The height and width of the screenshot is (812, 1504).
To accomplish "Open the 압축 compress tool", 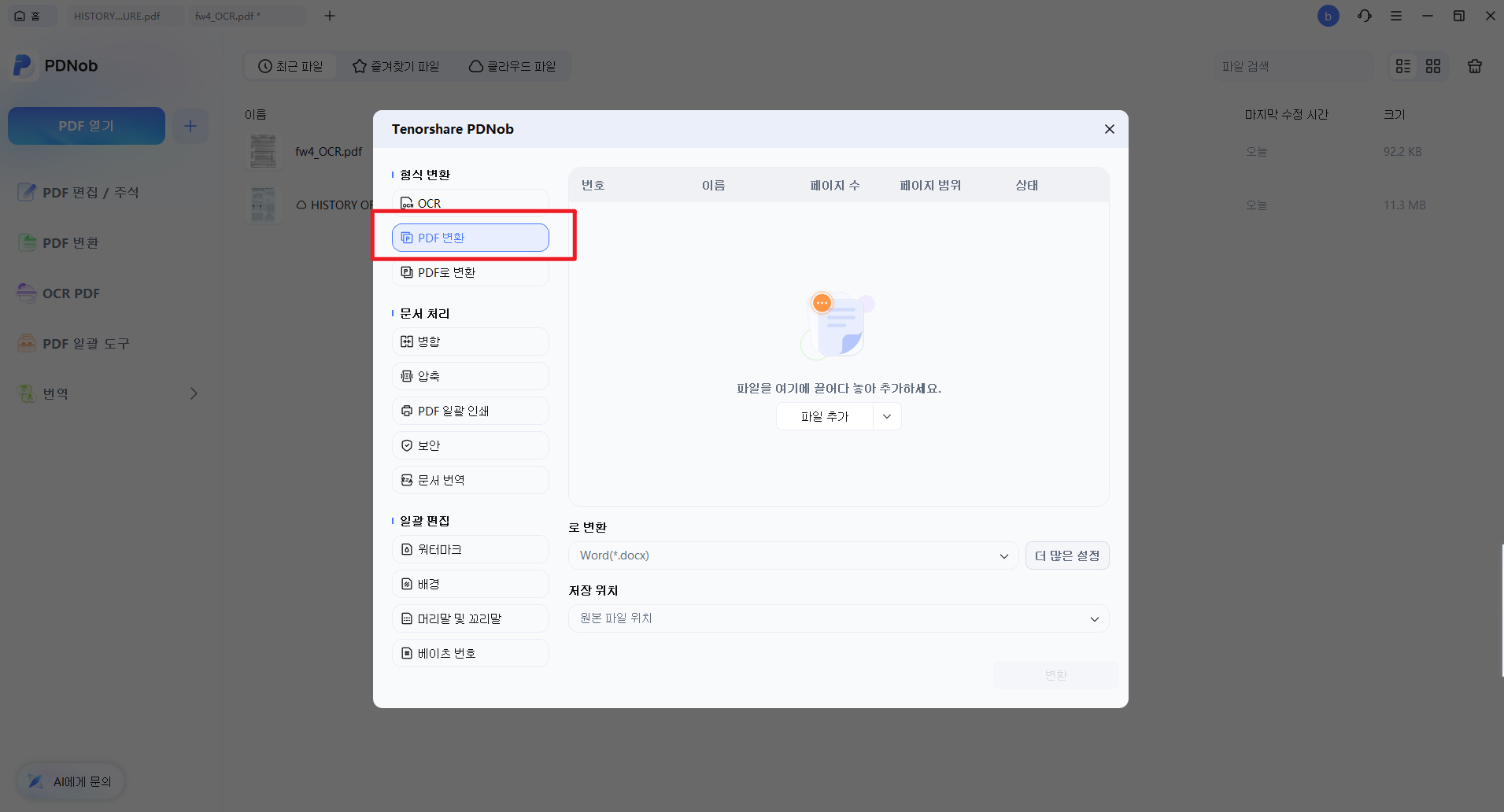I will [x=470, y=376].
